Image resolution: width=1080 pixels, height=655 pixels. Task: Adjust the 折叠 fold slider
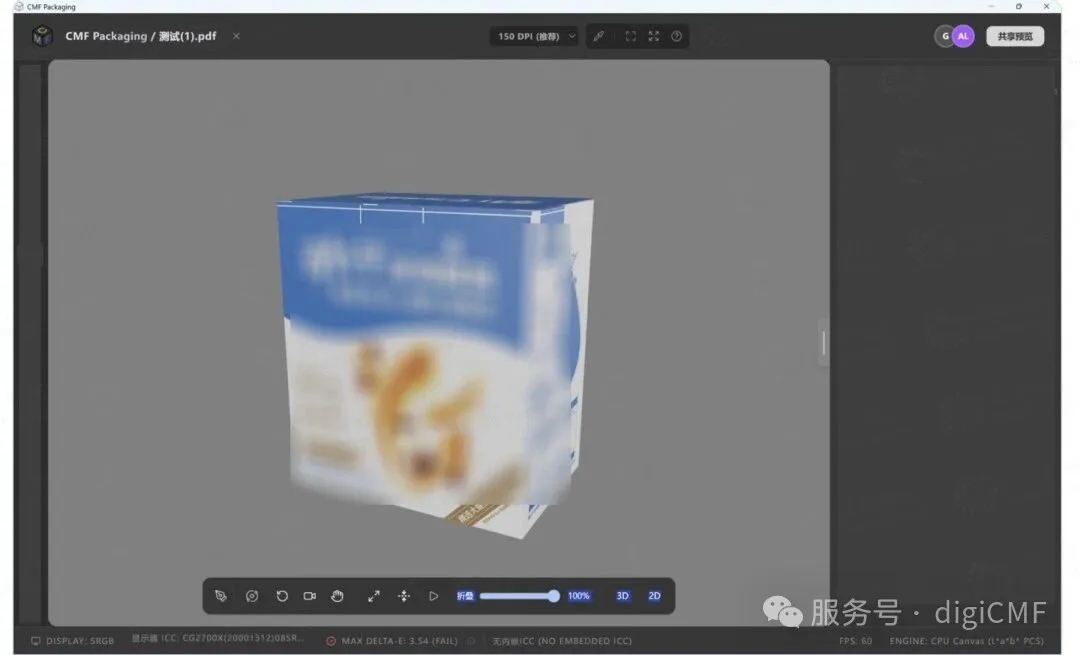(519, 596)
